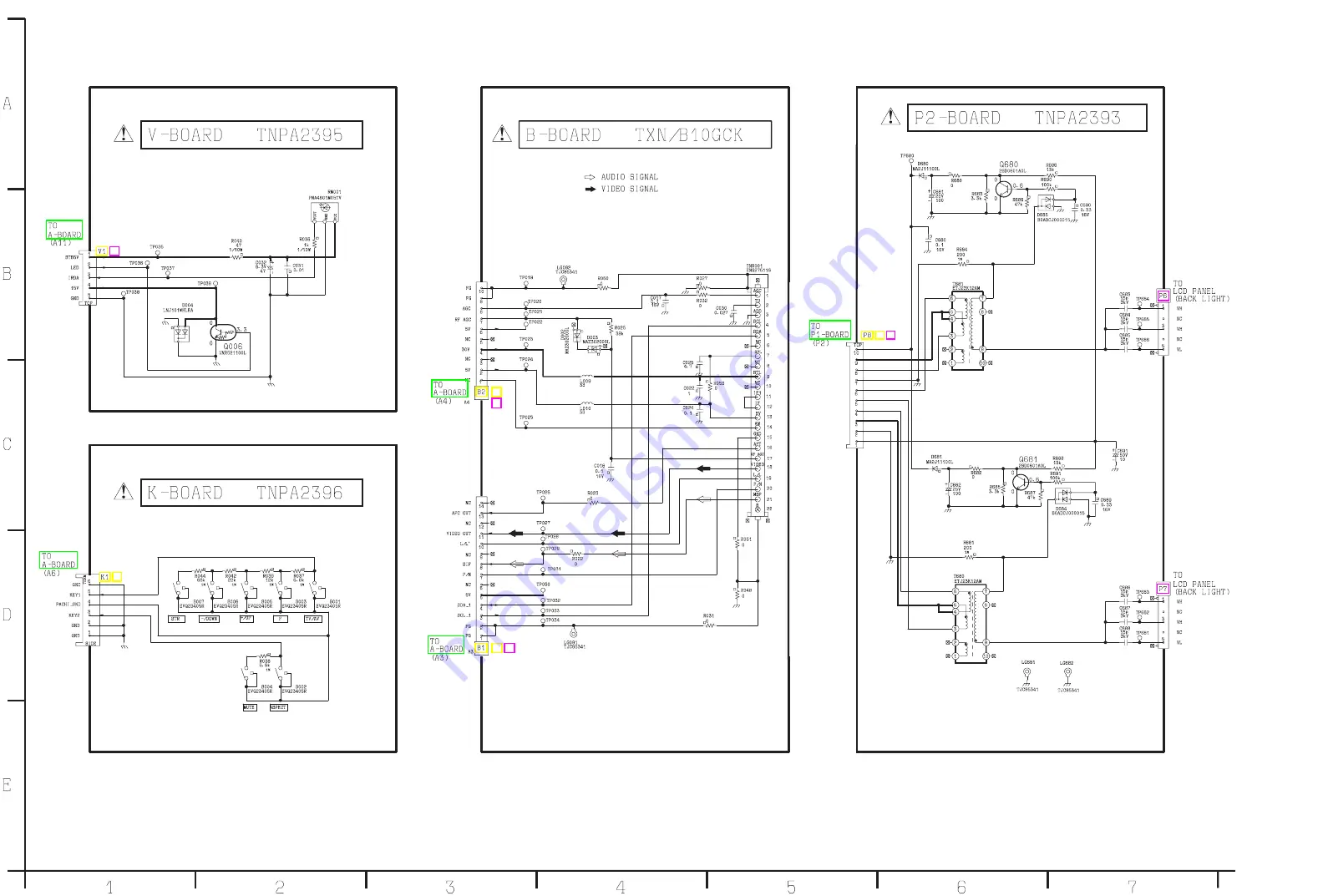Viewport: 1323px width, 896px height.
Task: Click grid row letter A in margin
Action: 8,104
